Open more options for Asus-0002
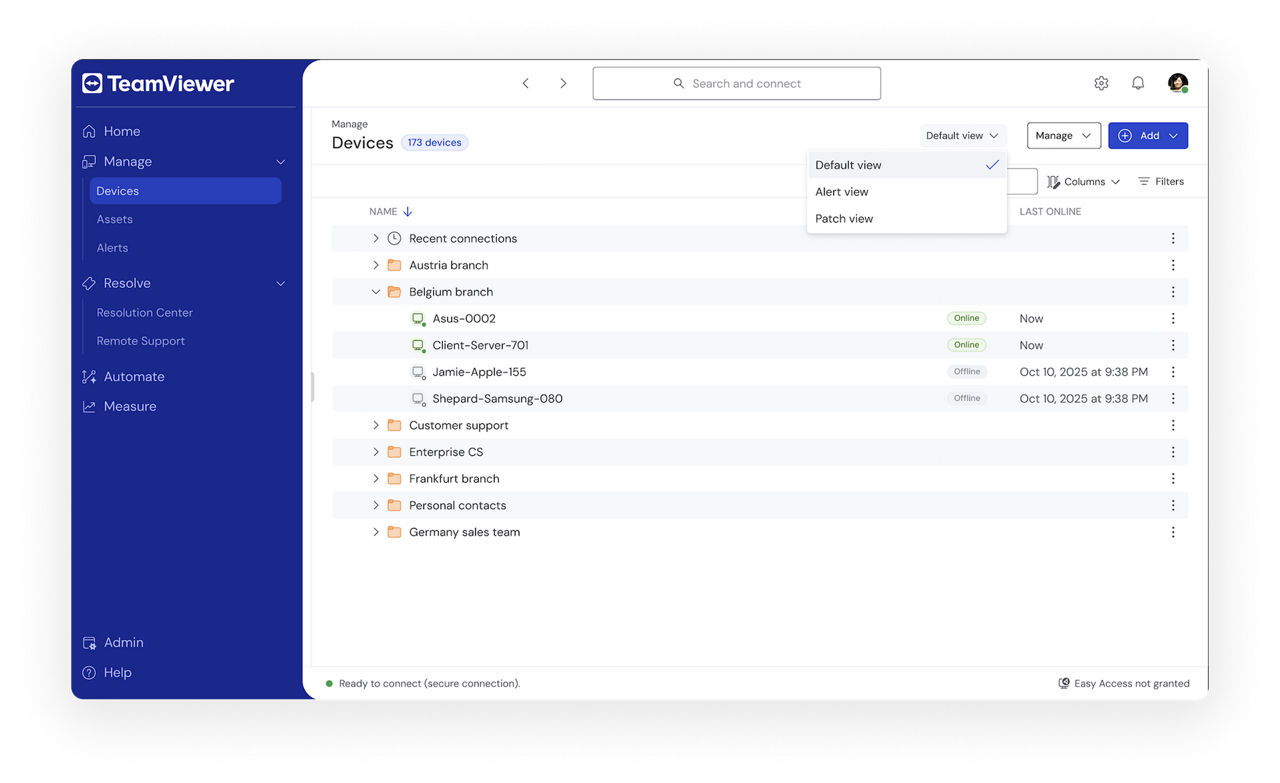The image size is (1280, 783). pos(1173,319)
